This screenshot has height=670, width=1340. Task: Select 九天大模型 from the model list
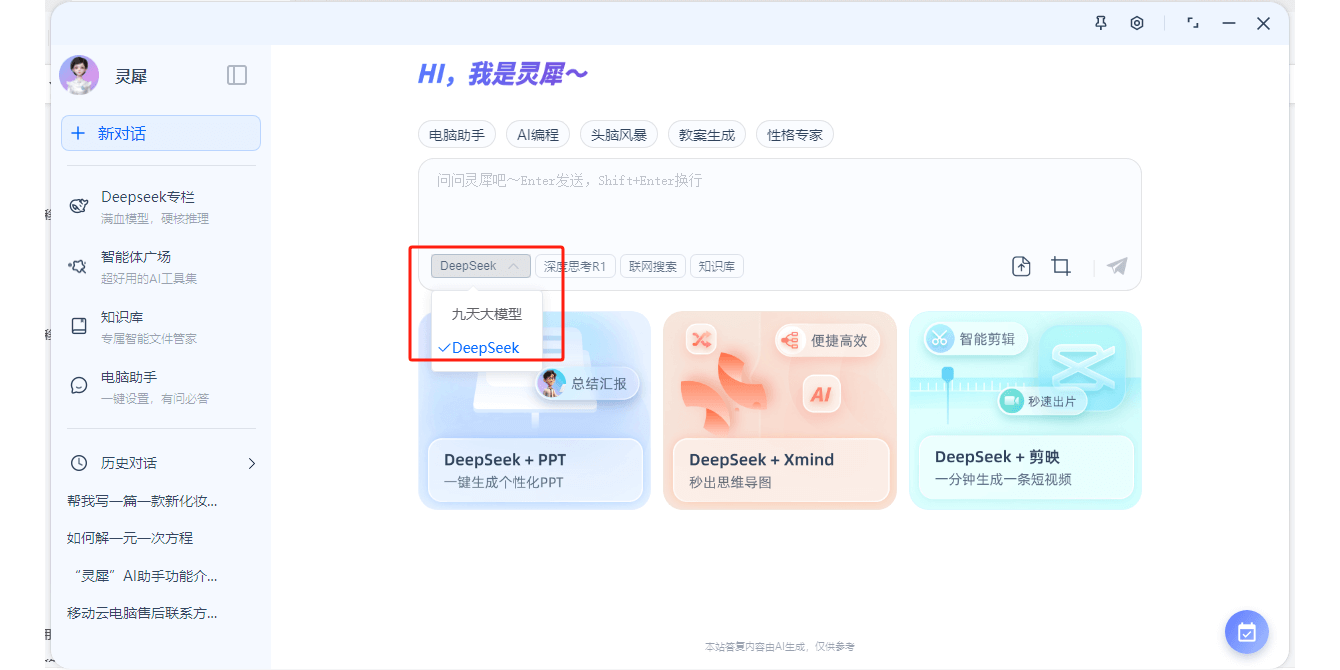[486, 314]
